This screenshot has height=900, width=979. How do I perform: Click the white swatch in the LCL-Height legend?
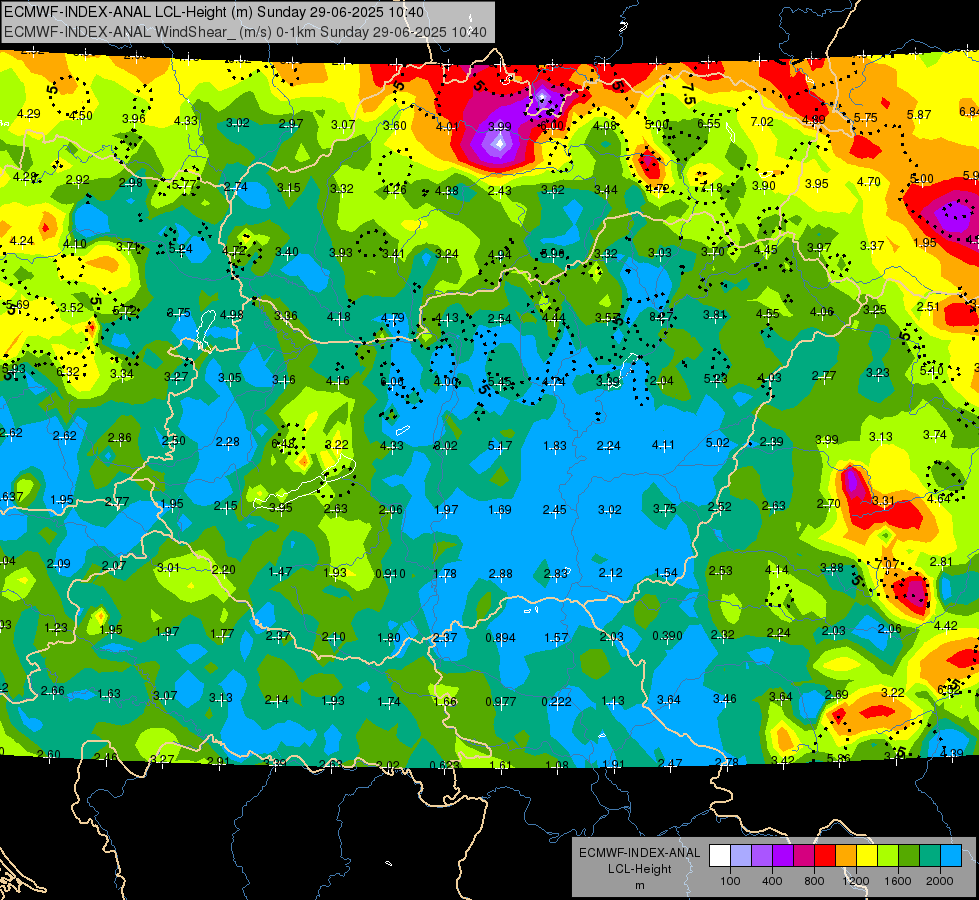pos(720,856)
